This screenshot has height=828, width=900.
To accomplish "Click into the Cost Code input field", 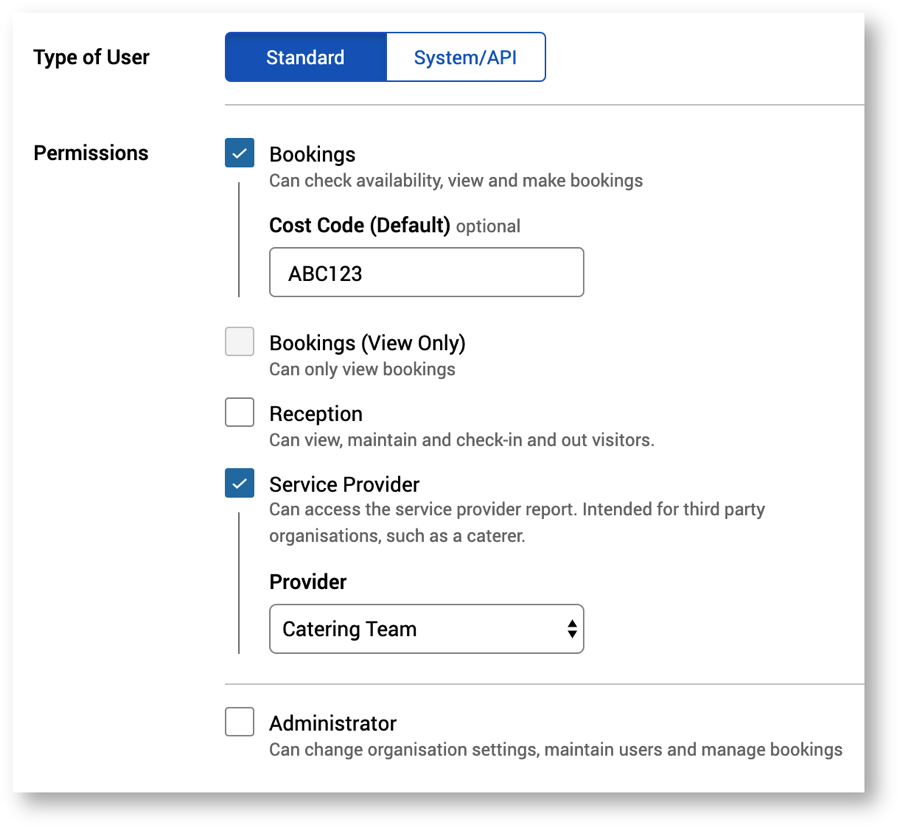I will [426, 273].
